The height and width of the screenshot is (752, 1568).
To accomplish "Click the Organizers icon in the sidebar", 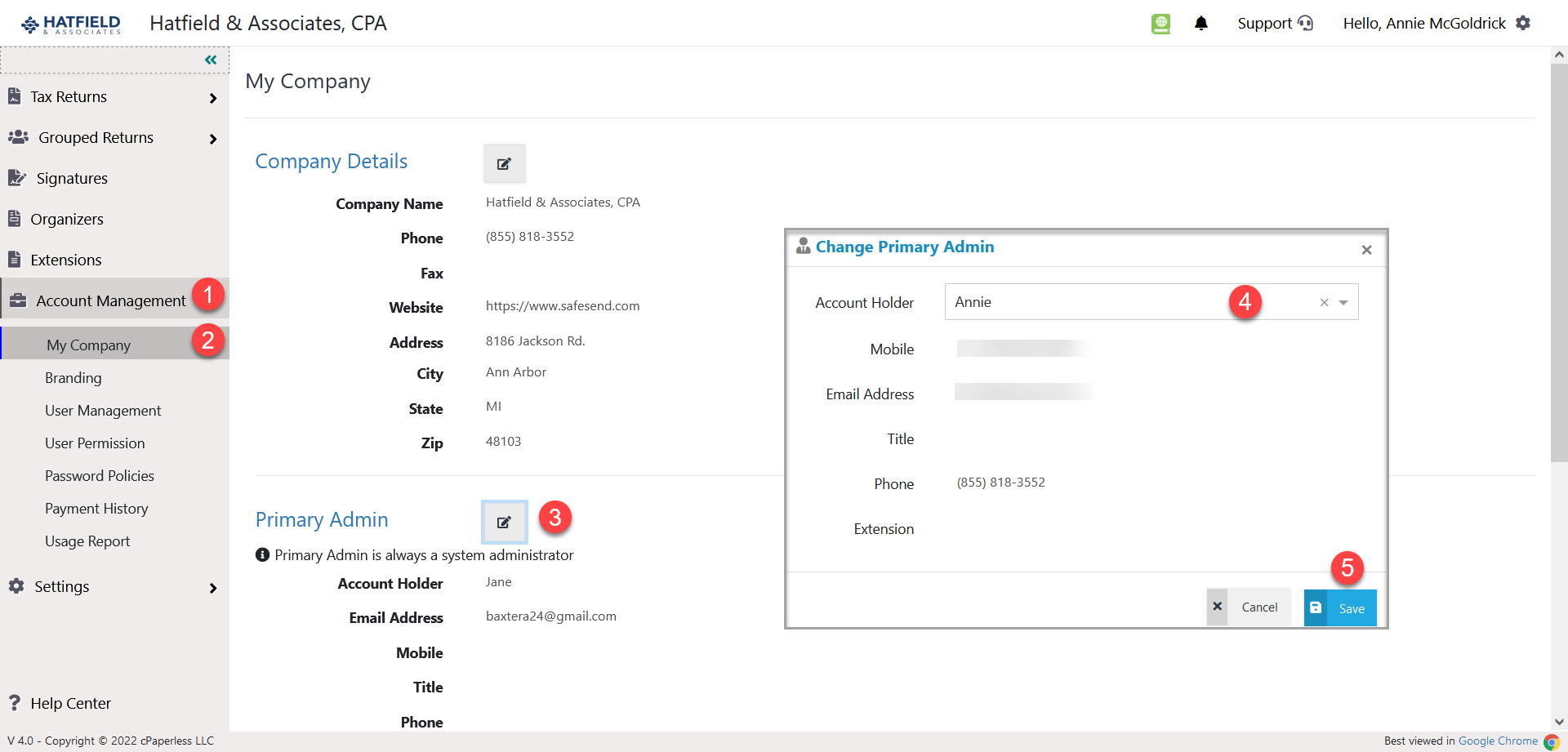I will pyautogui.click(x=14, y=218).
